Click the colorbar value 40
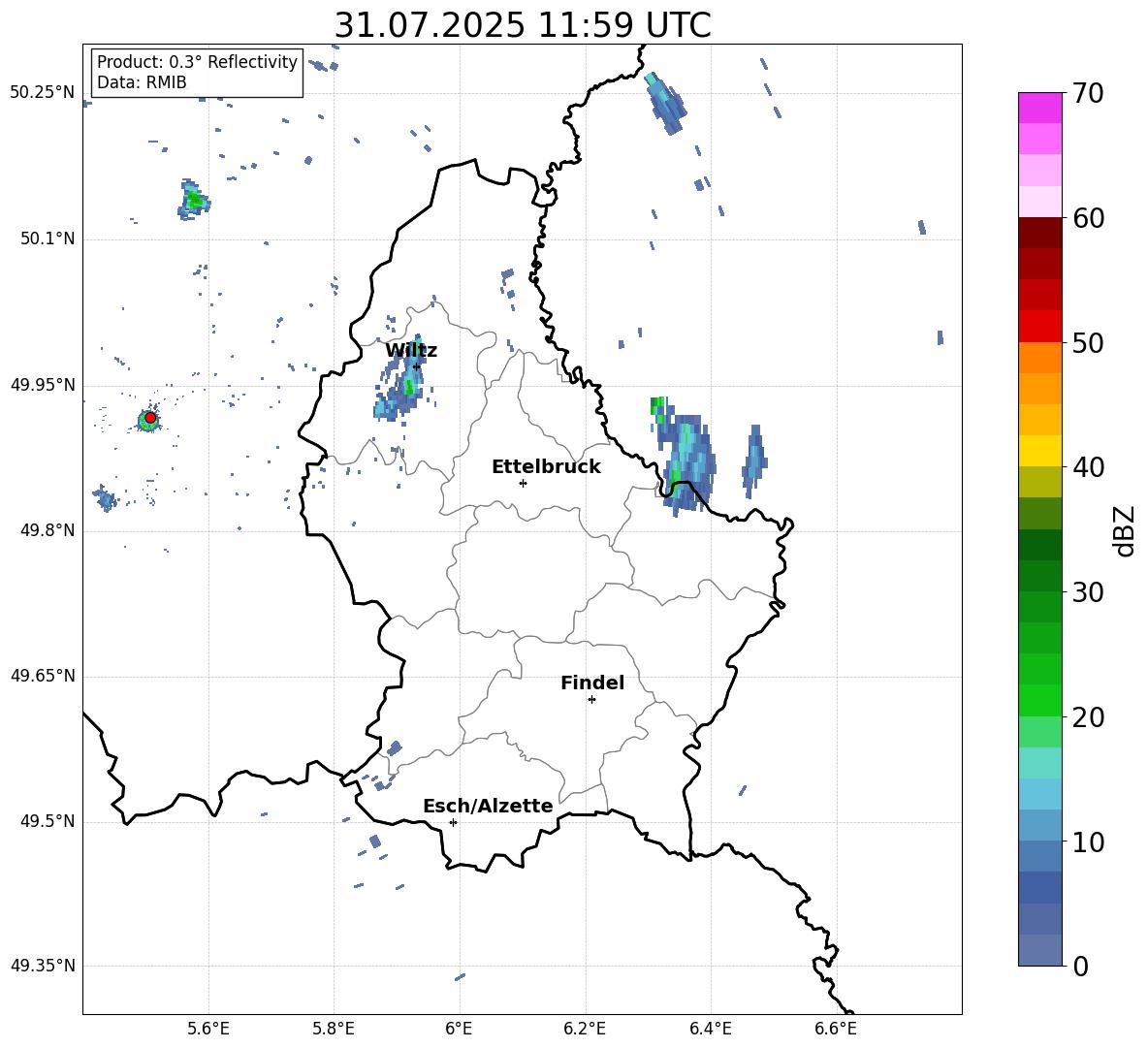 (1088, 467)
